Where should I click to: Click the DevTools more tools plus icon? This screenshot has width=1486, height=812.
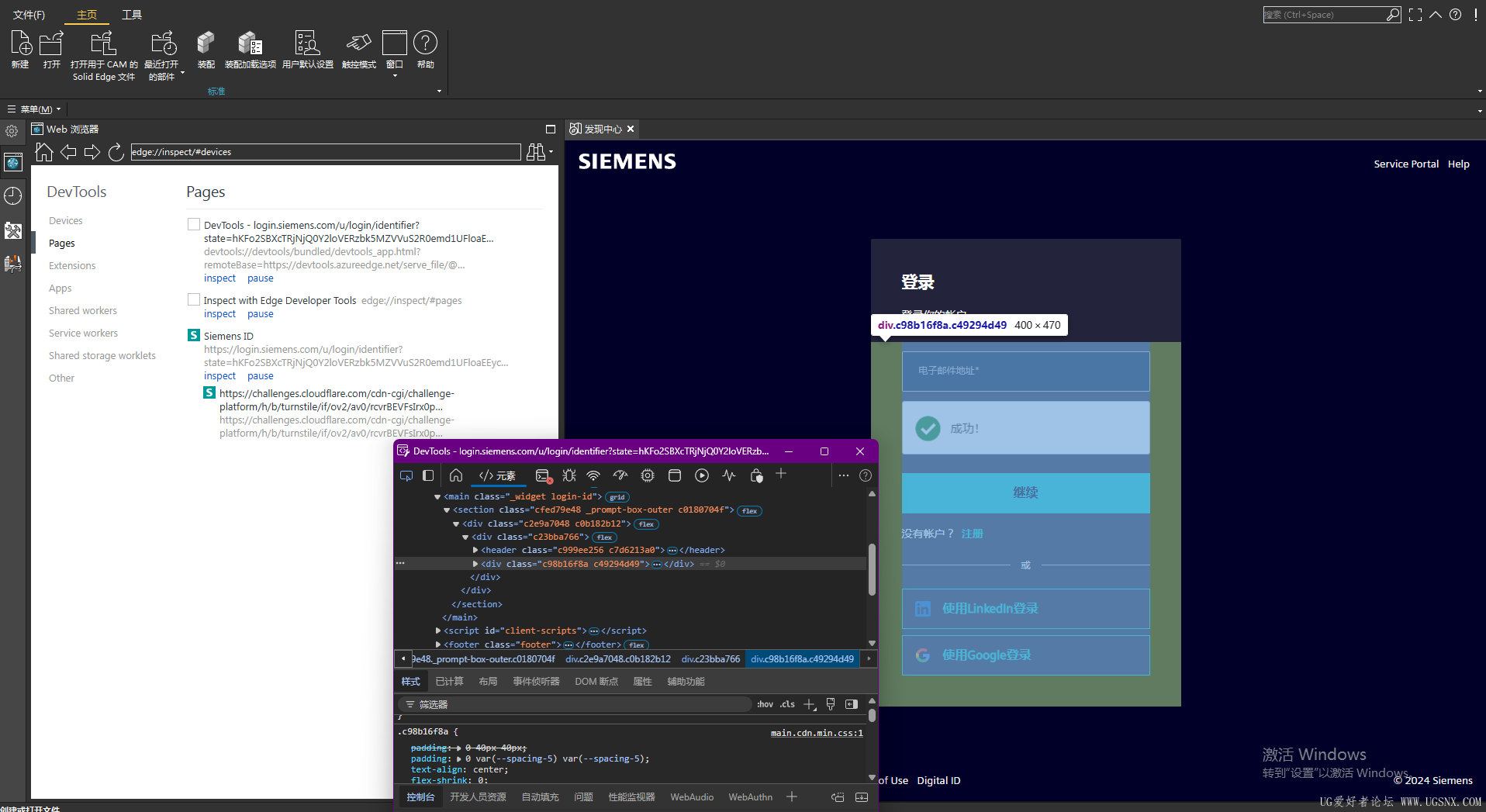781,474
